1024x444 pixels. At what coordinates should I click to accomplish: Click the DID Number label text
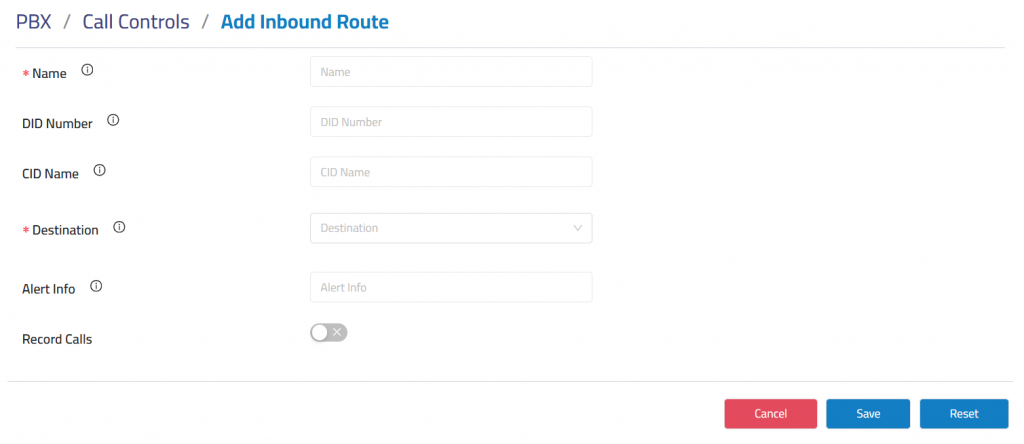57,124
